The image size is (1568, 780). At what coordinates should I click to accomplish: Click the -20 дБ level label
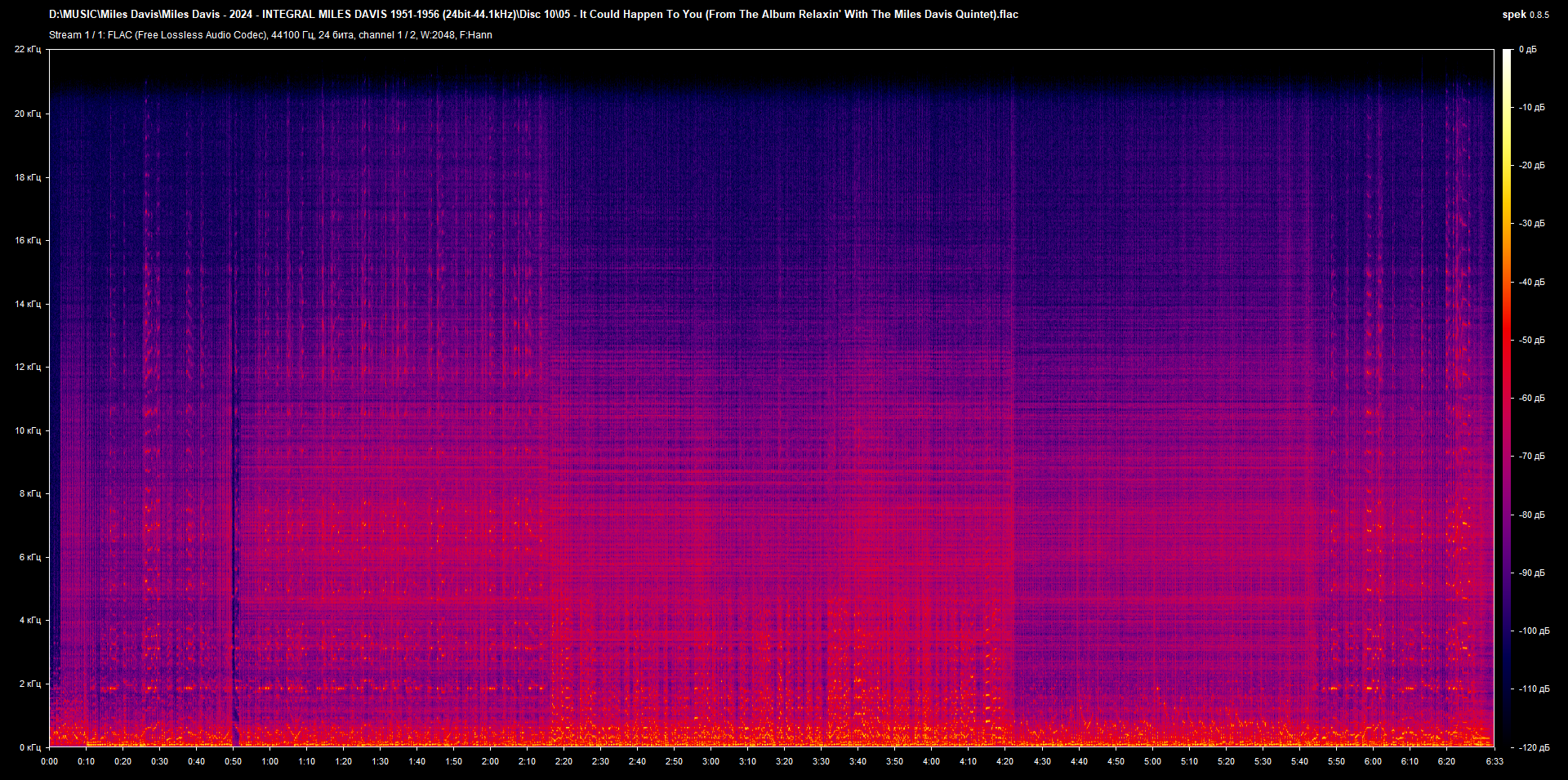pyautogui.click(x=1531, y=165)
